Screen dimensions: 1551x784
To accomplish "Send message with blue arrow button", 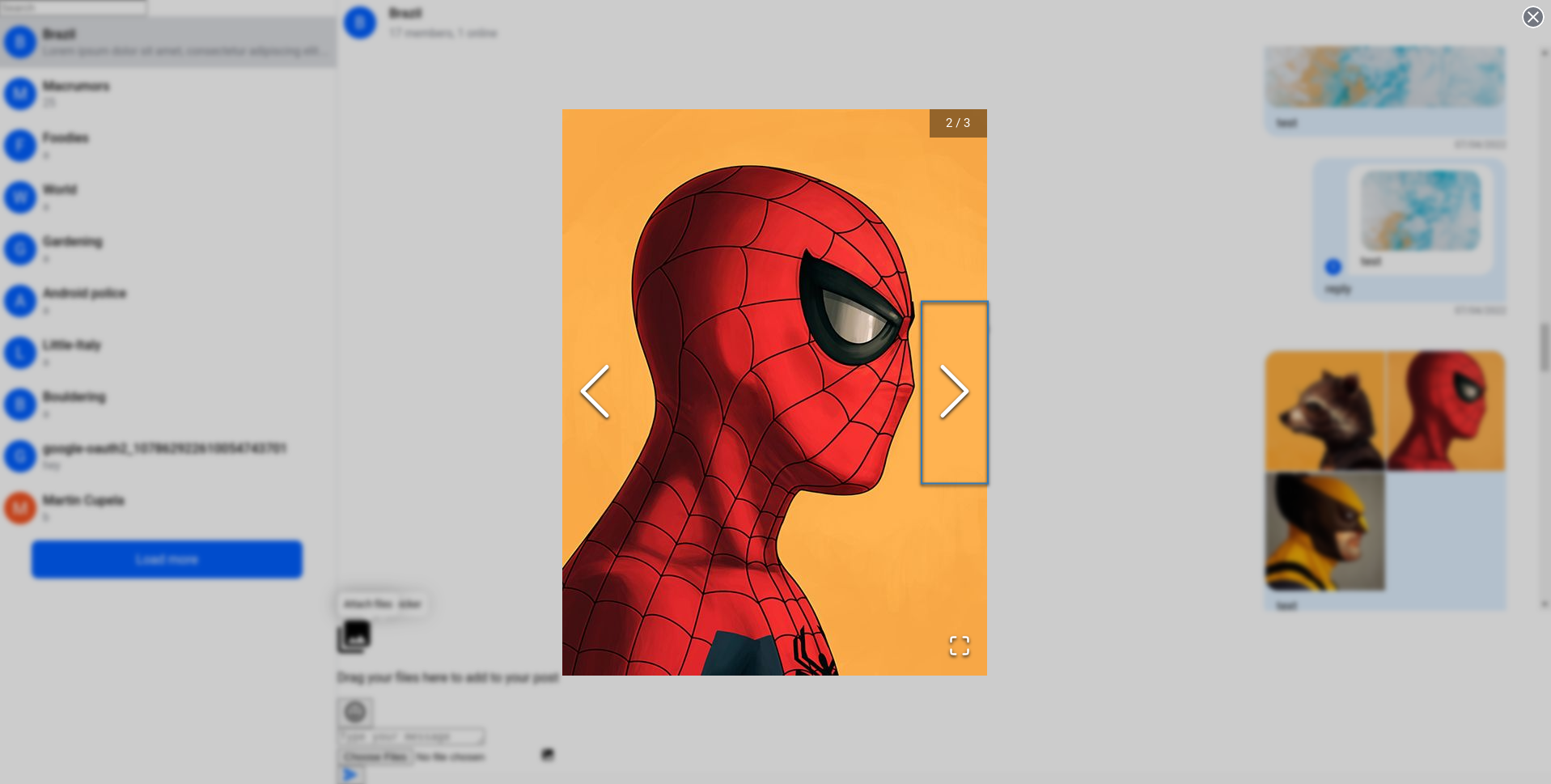I will [350, 774].
